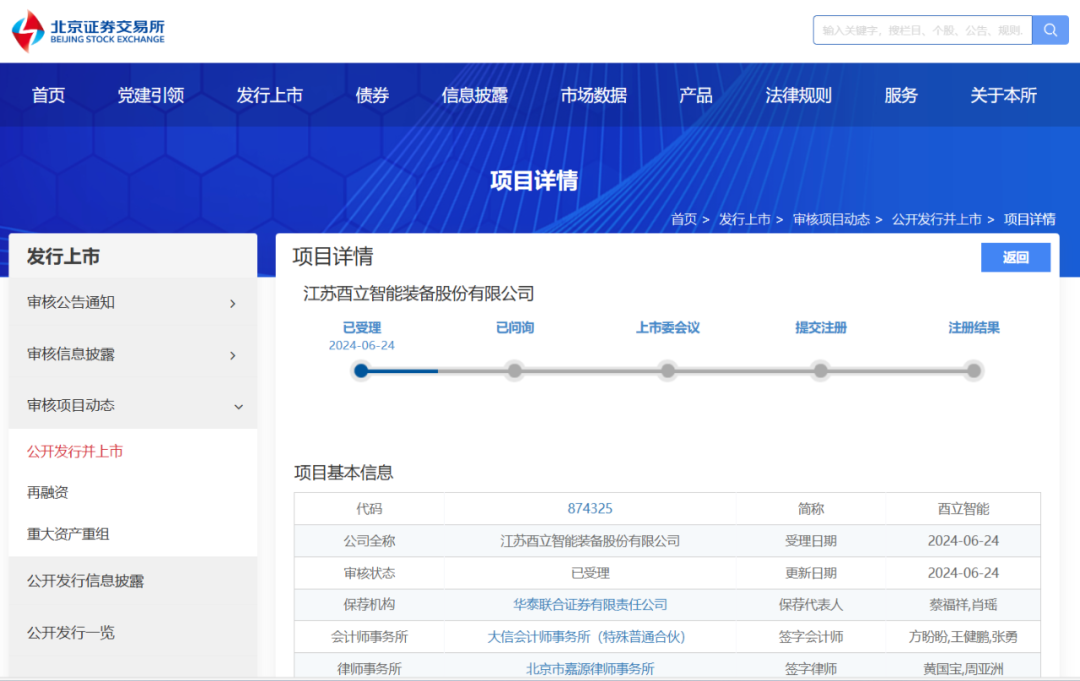Viewport: 1080px width, 681px height.
Task: Click 公司全称 value 江苏西立智能装备股份有限公司 in table
Action: [x=590, y=541]
